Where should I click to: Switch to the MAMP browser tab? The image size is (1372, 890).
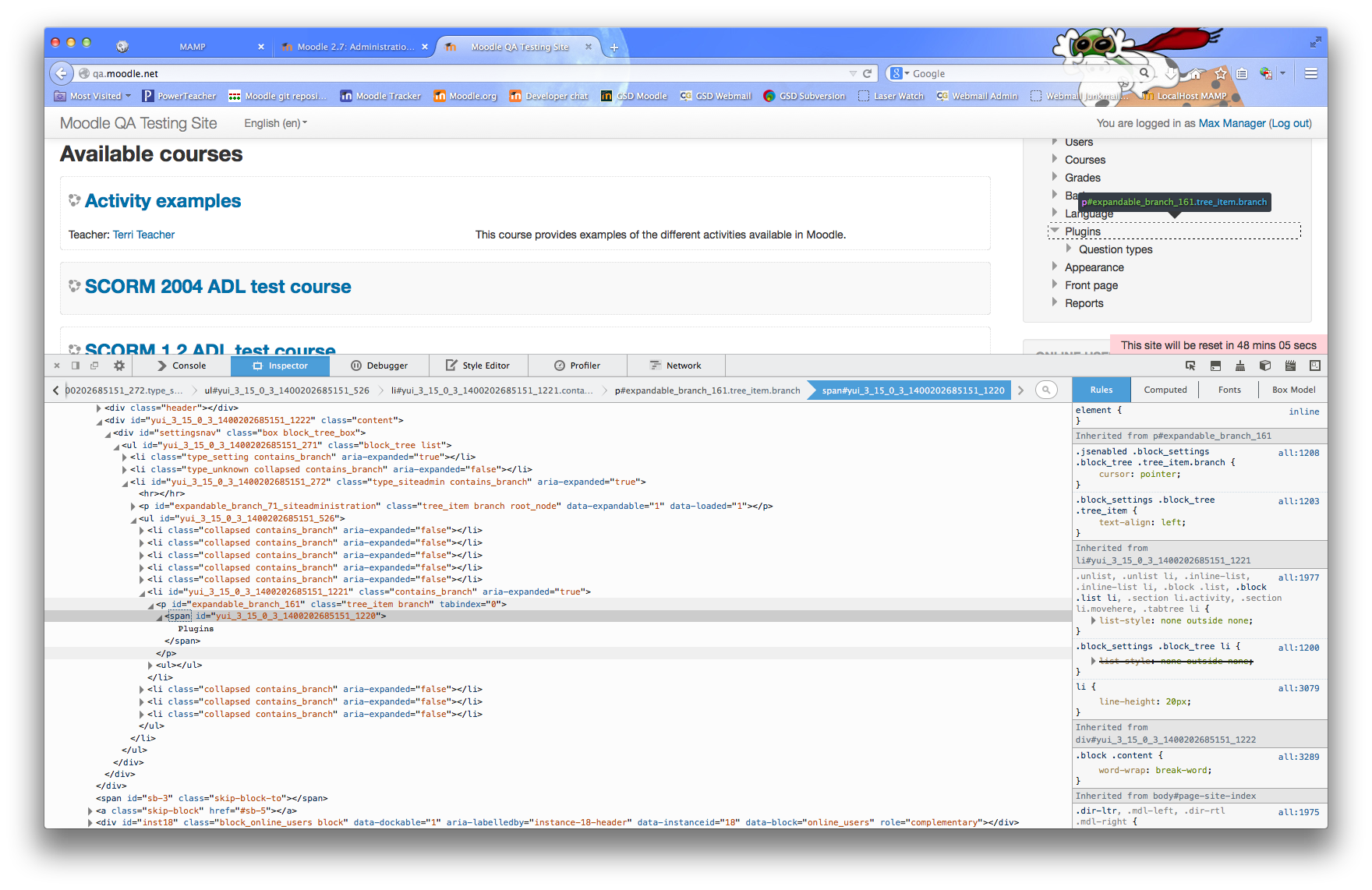[x=192, y=47]
